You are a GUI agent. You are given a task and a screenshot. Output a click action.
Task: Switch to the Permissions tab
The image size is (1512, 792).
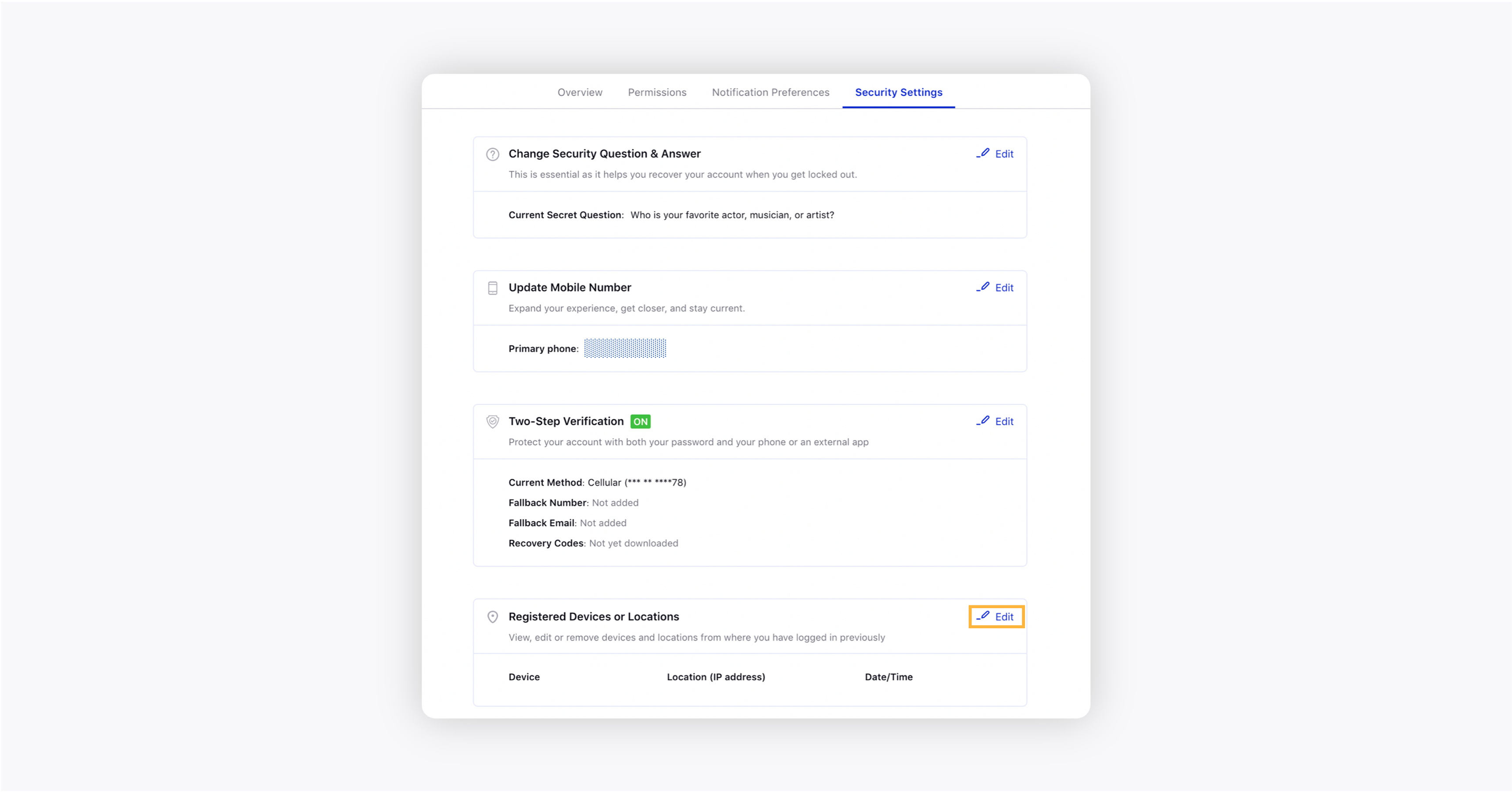tap(657, 92)
